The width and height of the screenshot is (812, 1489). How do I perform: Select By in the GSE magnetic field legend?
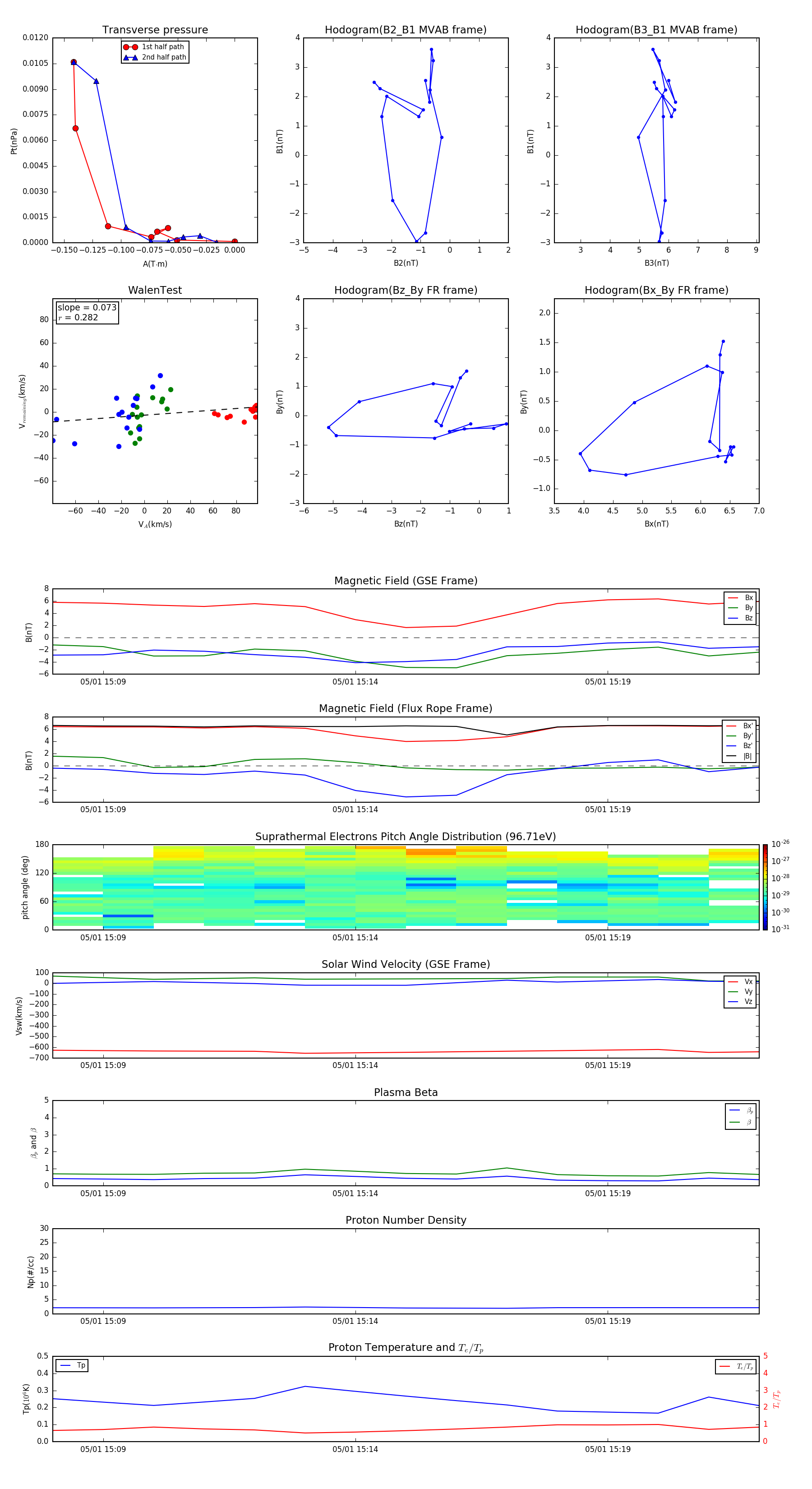coord(740,607)
